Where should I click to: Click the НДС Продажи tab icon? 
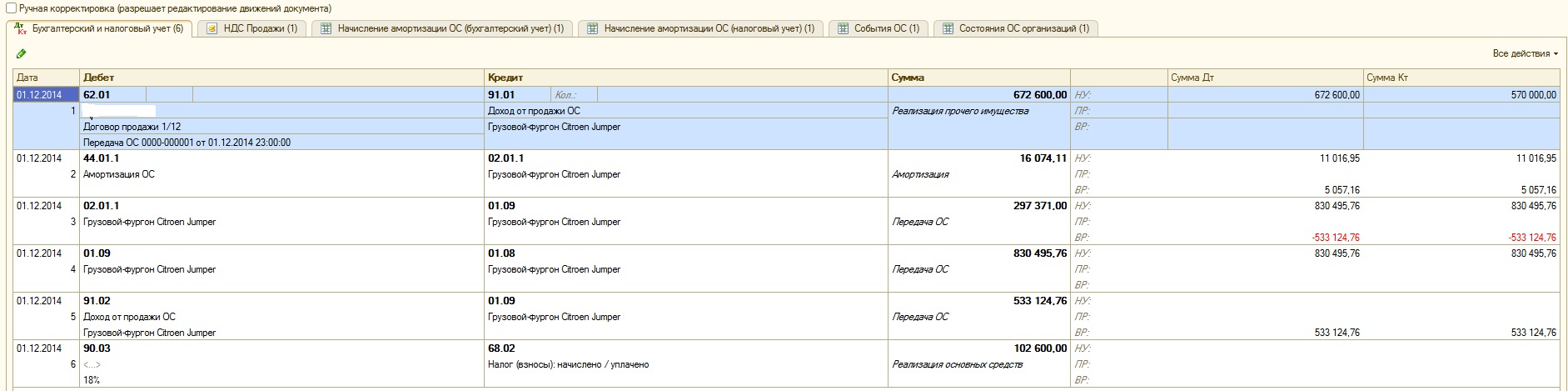(x=212, y=28)
